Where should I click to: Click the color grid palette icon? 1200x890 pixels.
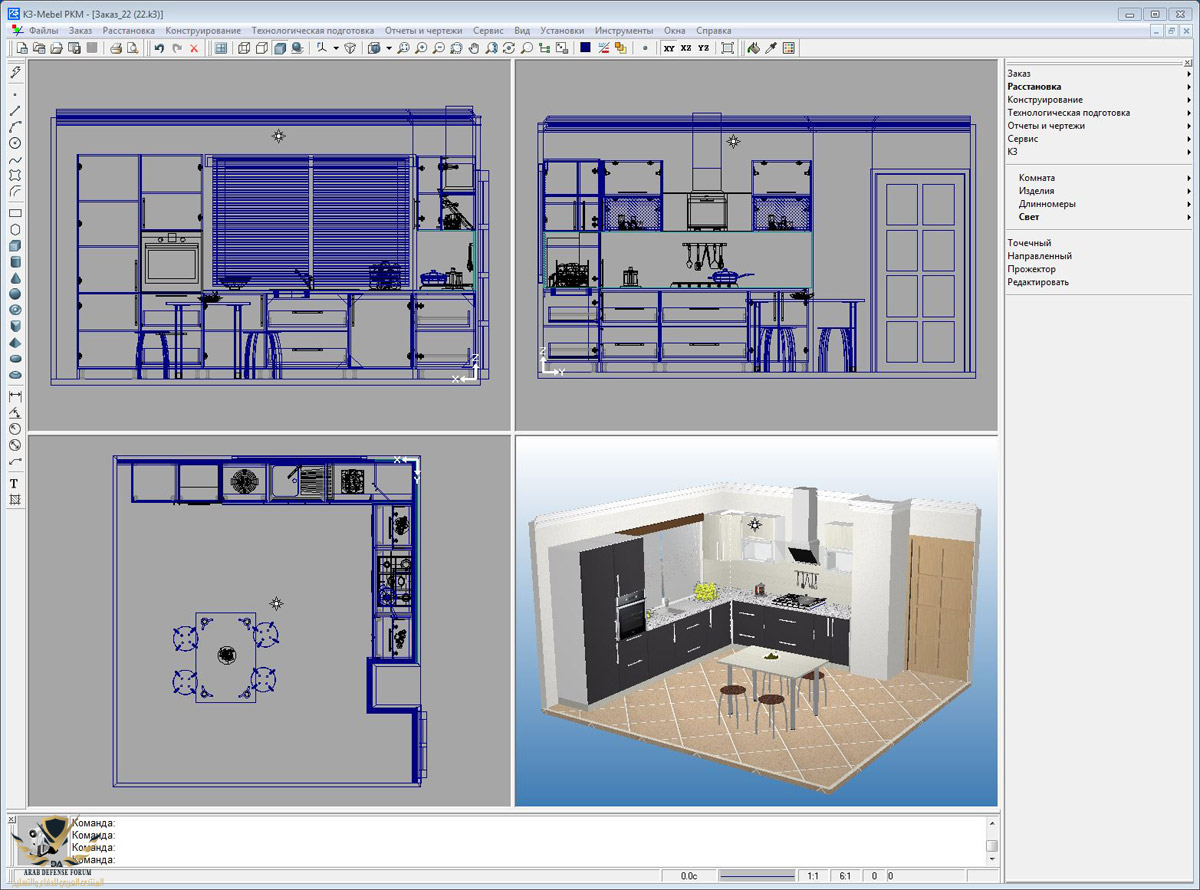[x=789, y=47]
